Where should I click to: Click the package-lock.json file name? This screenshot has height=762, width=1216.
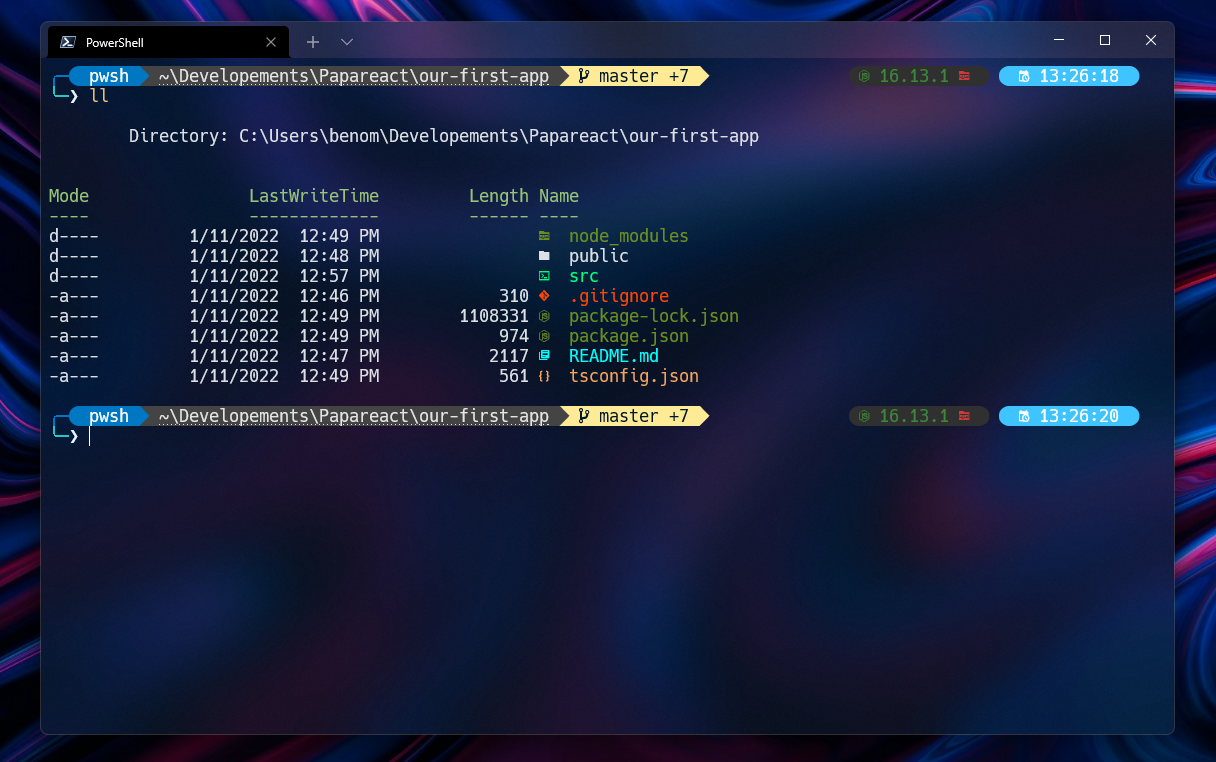[654, 316]
